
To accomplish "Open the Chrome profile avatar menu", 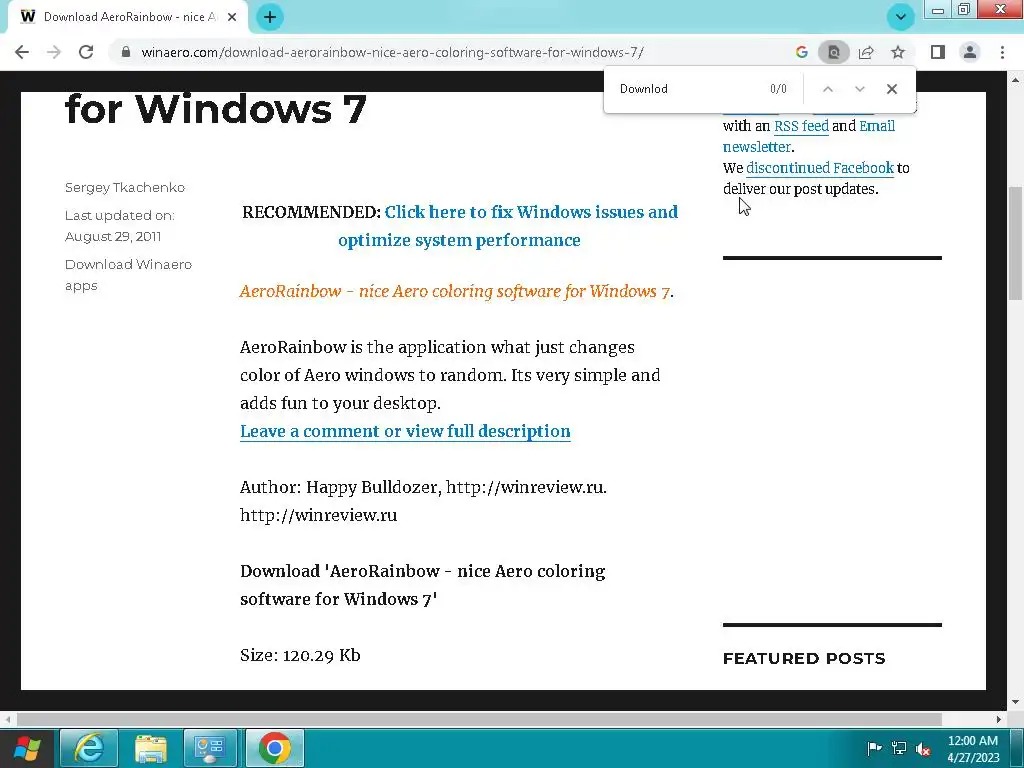I will tap(970, 52).
